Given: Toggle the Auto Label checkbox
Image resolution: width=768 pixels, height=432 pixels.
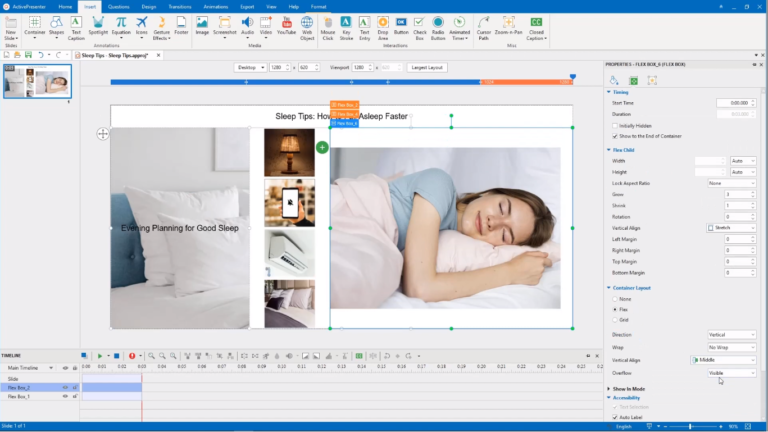Looking at the screenshot, I should point(615,417).
